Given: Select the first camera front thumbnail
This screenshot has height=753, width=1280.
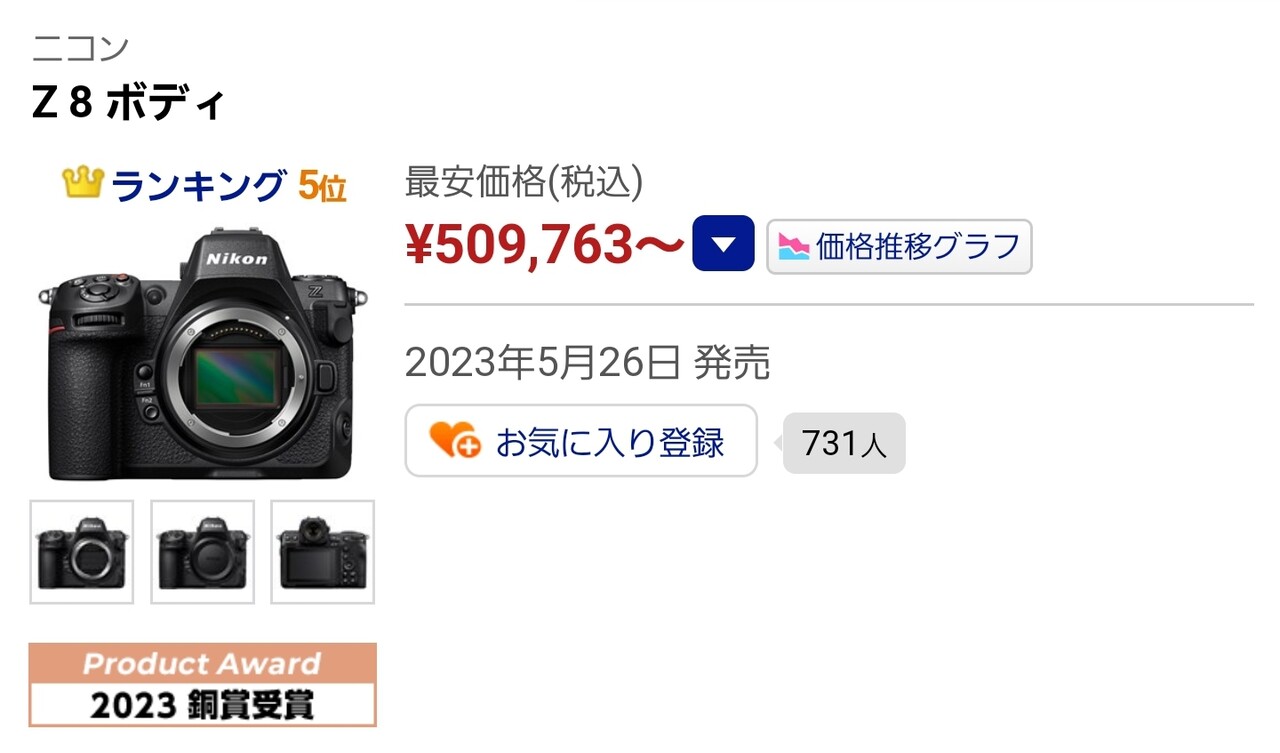Looking at the screenshot, I should 82,552.
